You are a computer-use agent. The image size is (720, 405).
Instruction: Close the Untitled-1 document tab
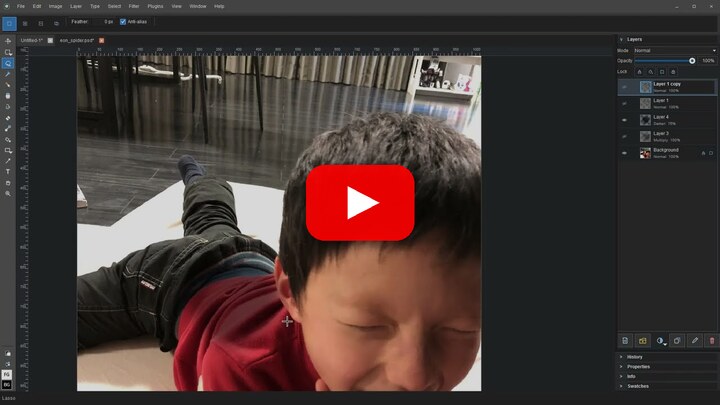pyautogui.click(x=50, y=40)
